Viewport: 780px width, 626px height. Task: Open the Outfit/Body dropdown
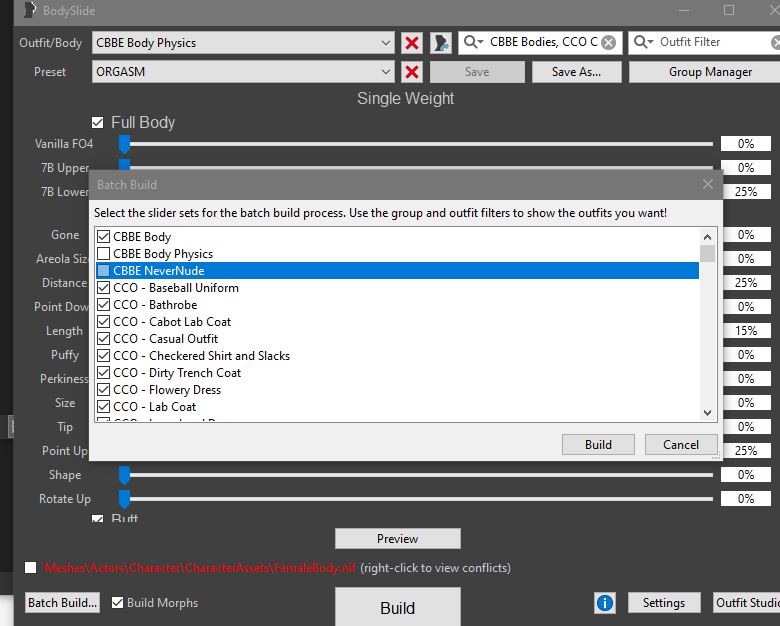point(387,43)
